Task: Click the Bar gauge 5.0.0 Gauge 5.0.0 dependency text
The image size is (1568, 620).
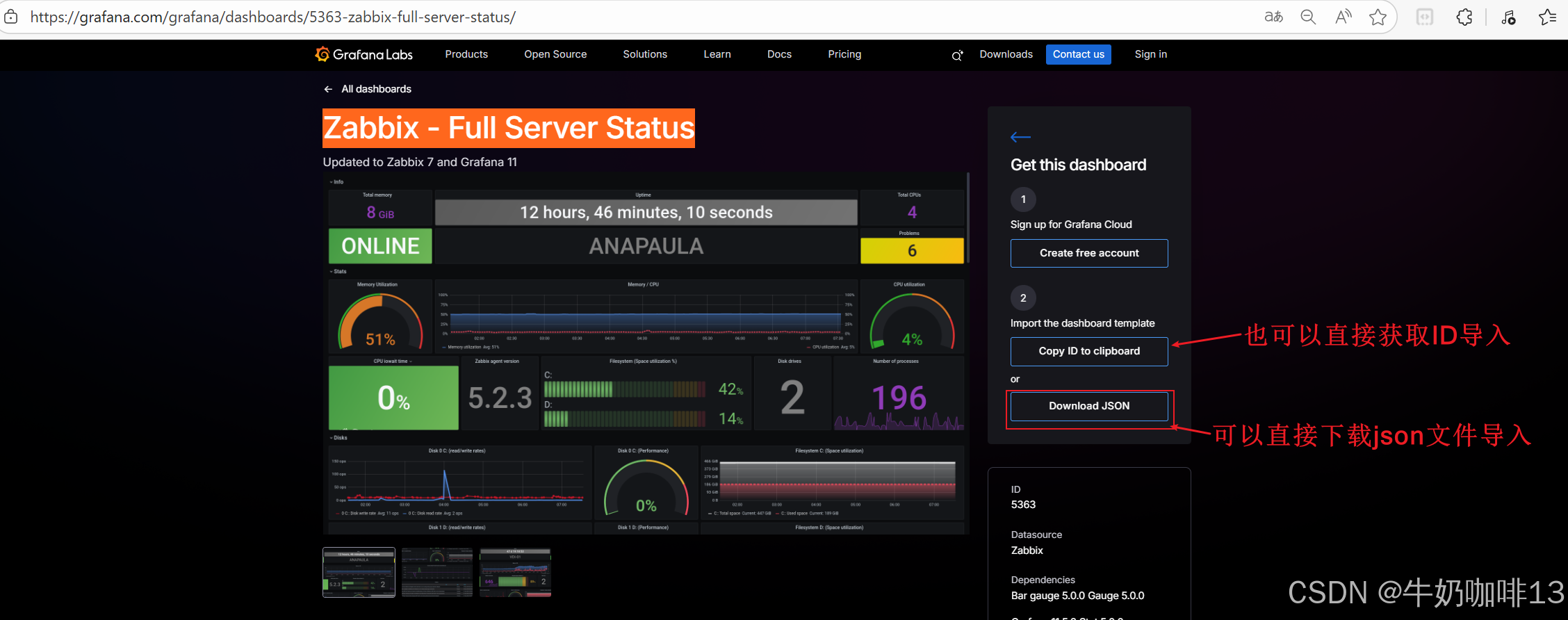Action: coord(1077,596)
